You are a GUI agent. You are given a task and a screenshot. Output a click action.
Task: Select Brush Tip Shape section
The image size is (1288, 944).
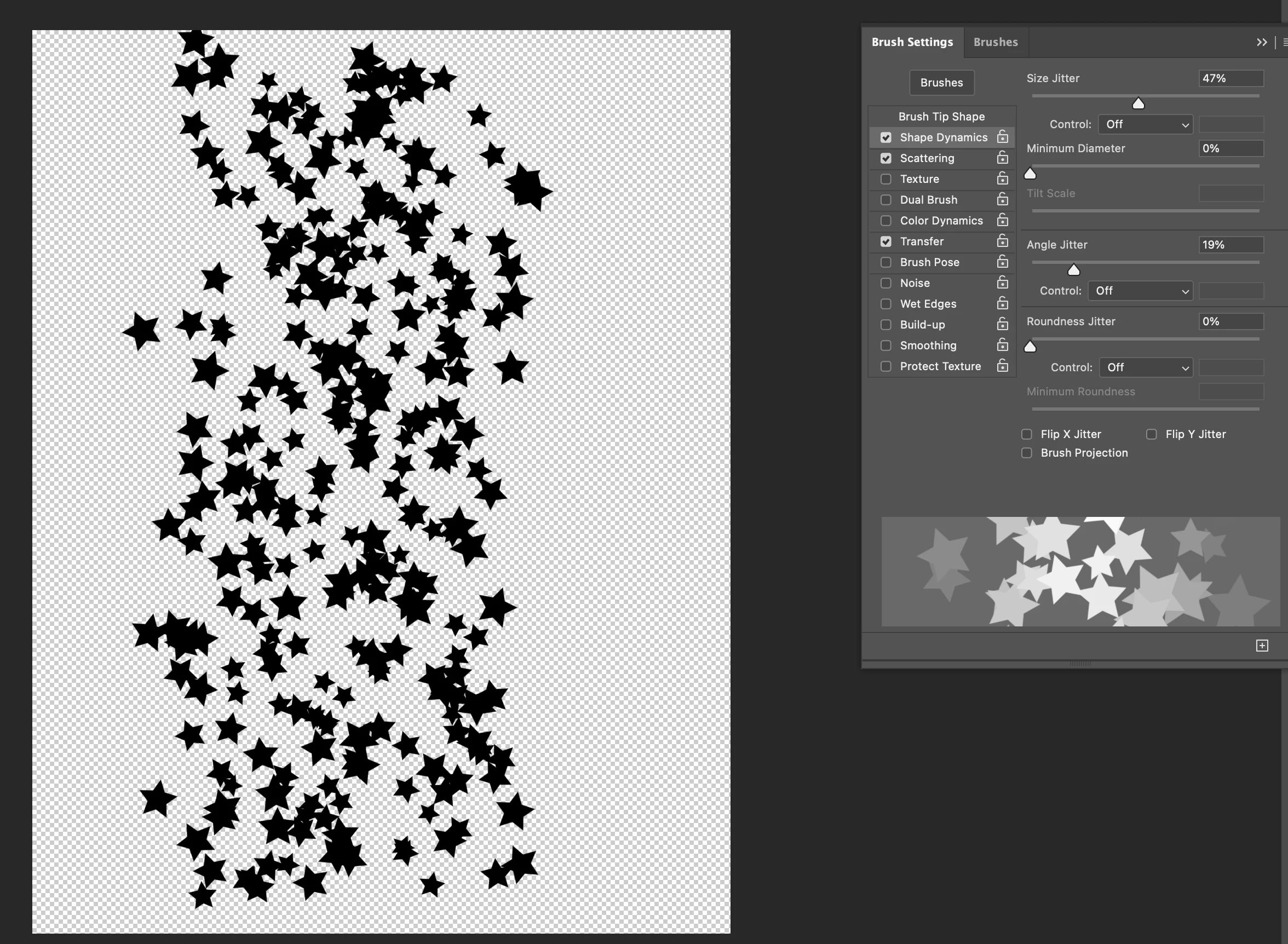pyautogui.click(x=941, y=117)
